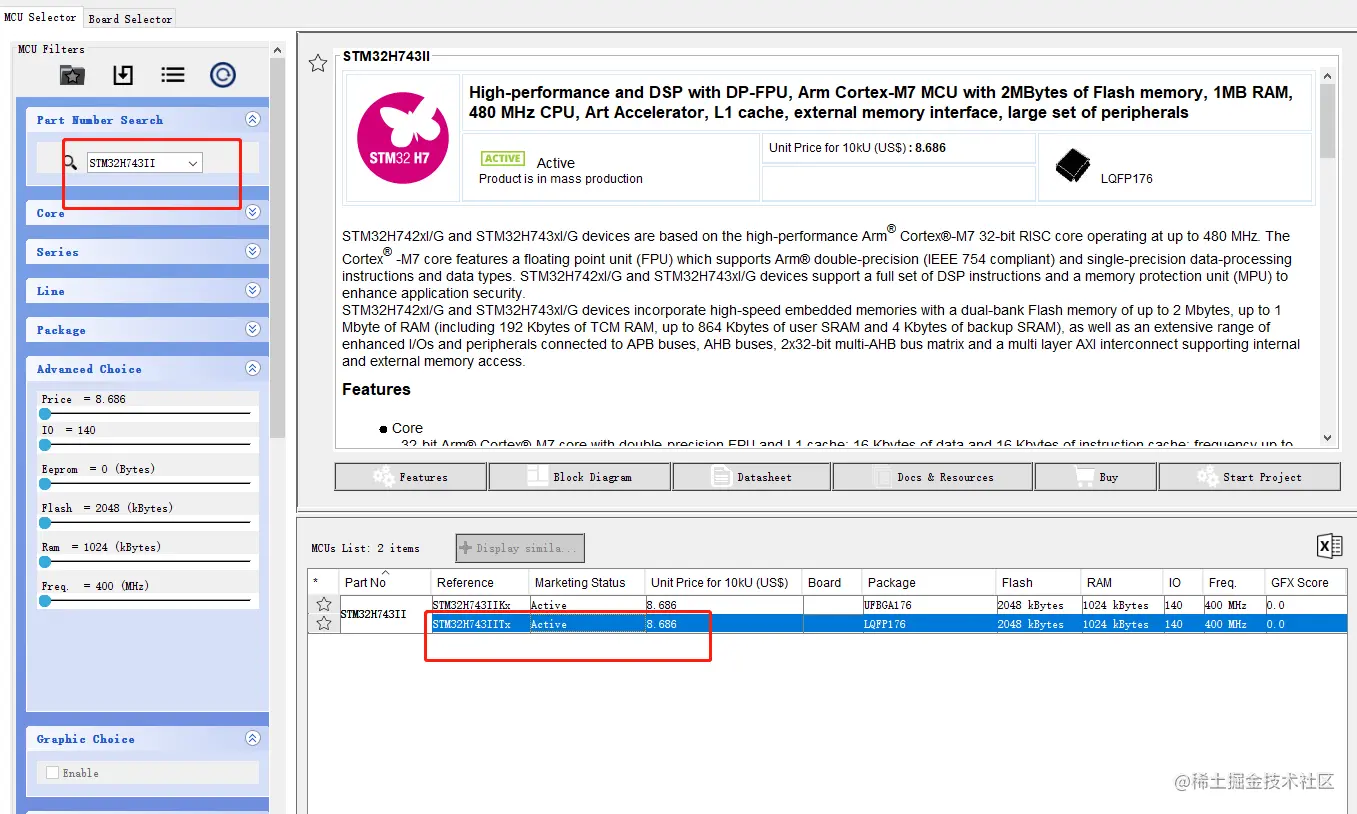Star the STM32H743IITx row as favorite

pos(323,623)
